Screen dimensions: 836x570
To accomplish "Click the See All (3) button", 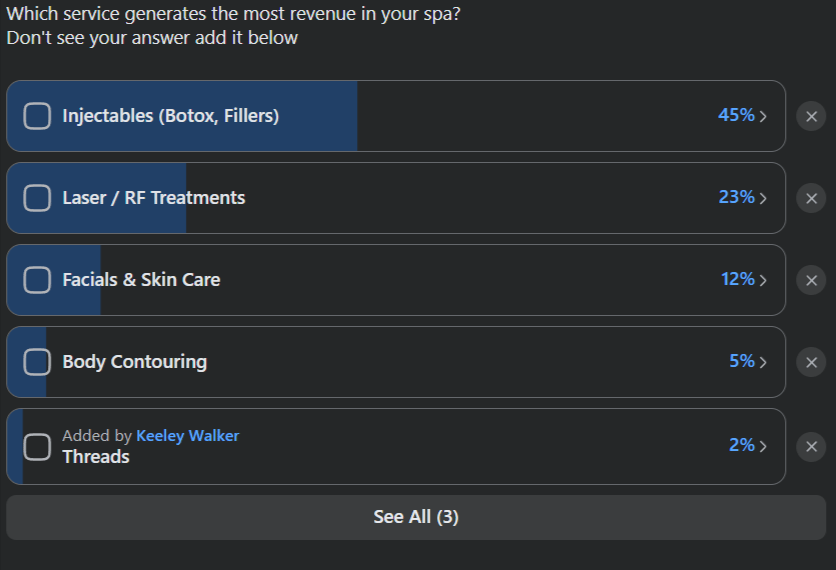I will 416,517.
